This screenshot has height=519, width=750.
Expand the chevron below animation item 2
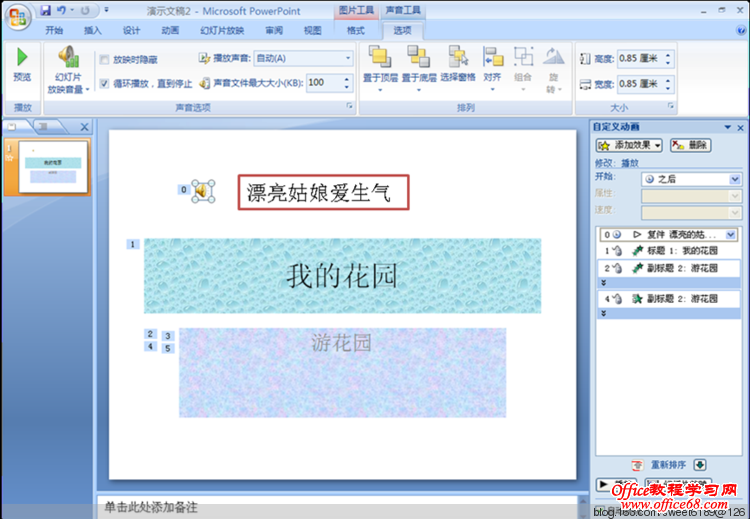point(604,283)
